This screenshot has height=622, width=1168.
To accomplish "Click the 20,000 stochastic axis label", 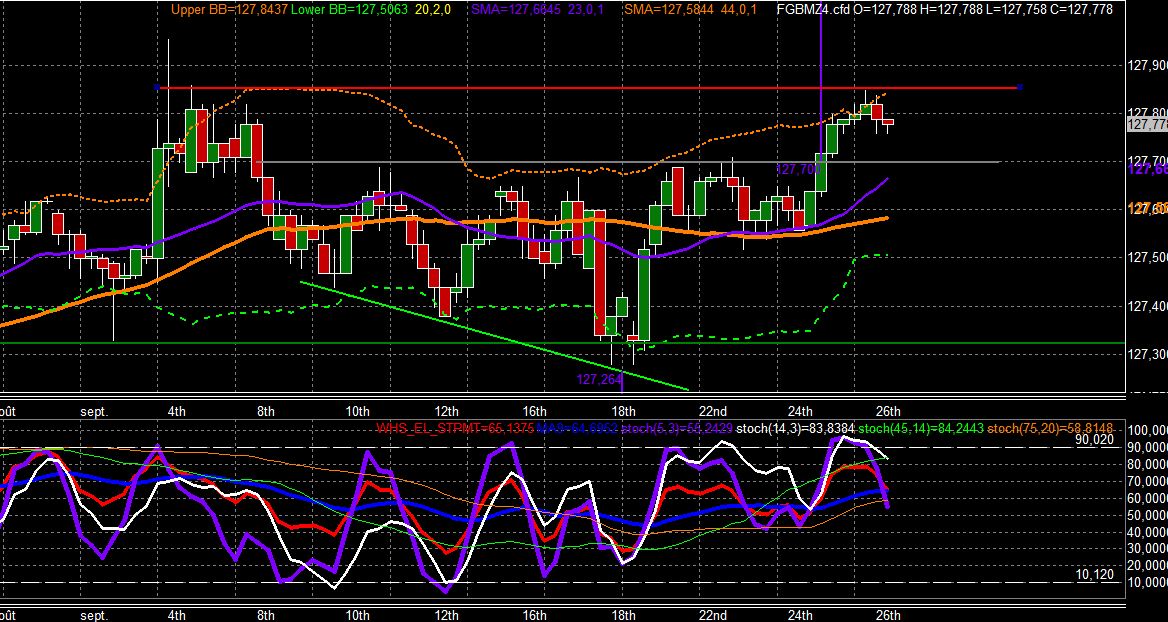I will tap(1148, 565).
